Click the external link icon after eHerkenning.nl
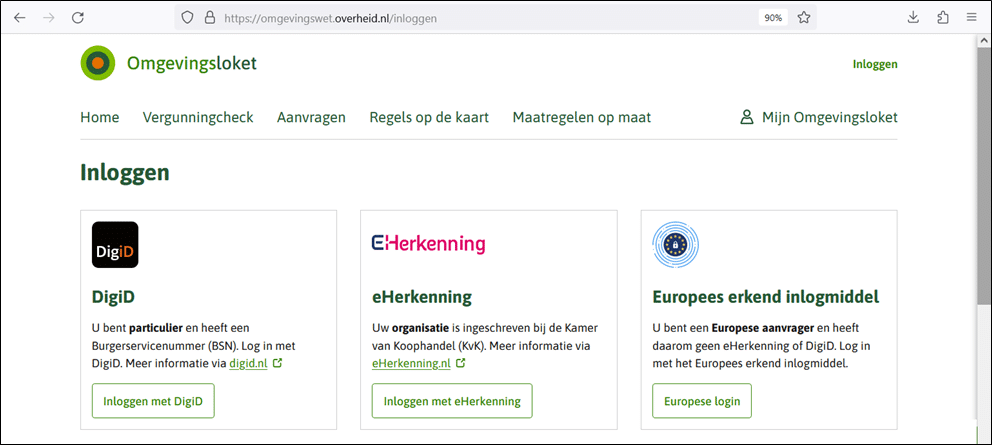The image size is (992, 445). coord(461,363)
